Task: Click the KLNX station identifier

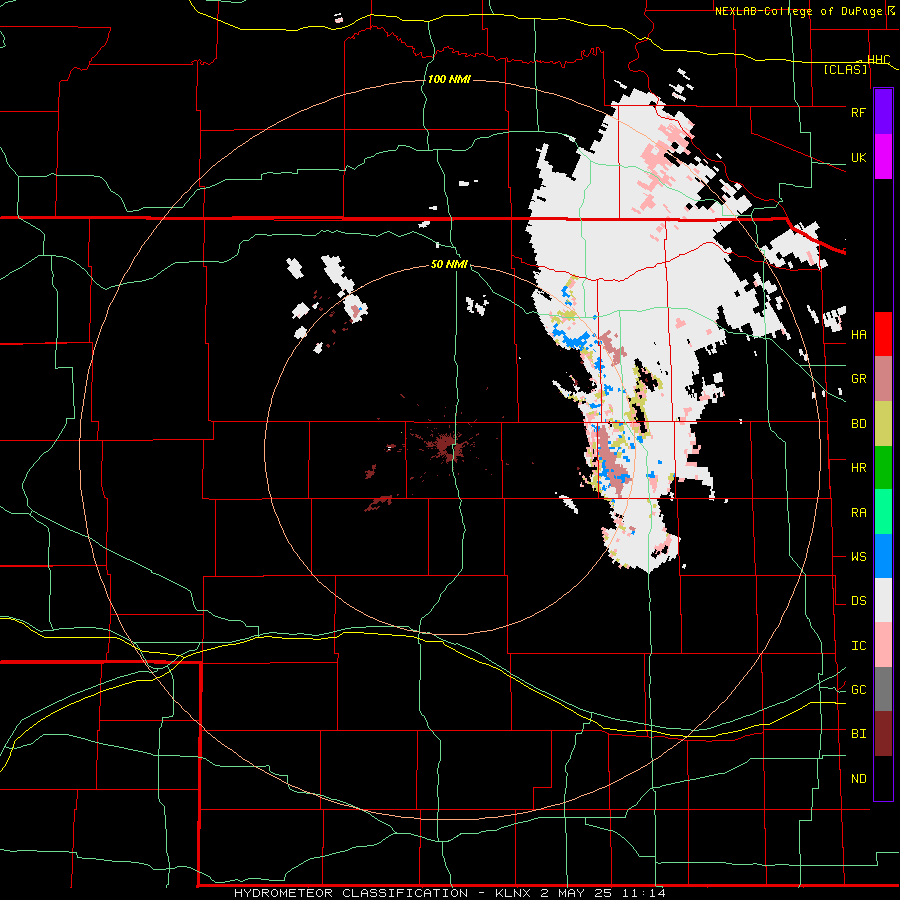Action: pos(514,893)
